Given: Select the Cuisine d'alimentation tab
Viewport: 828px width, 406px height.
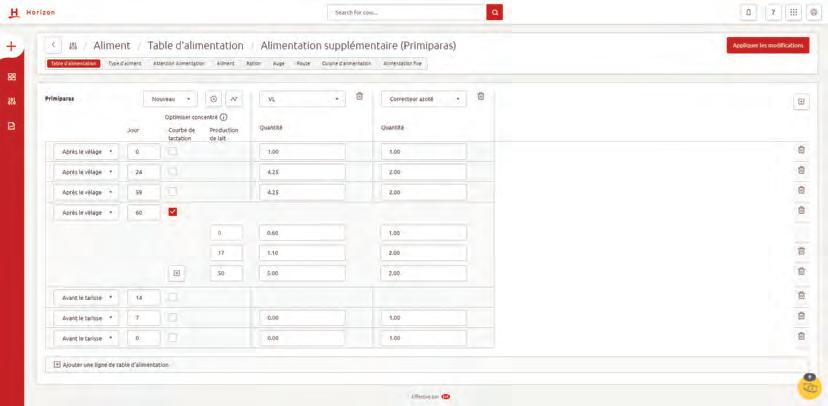Looking at the screenshot, I should click(x=346, y=63).
